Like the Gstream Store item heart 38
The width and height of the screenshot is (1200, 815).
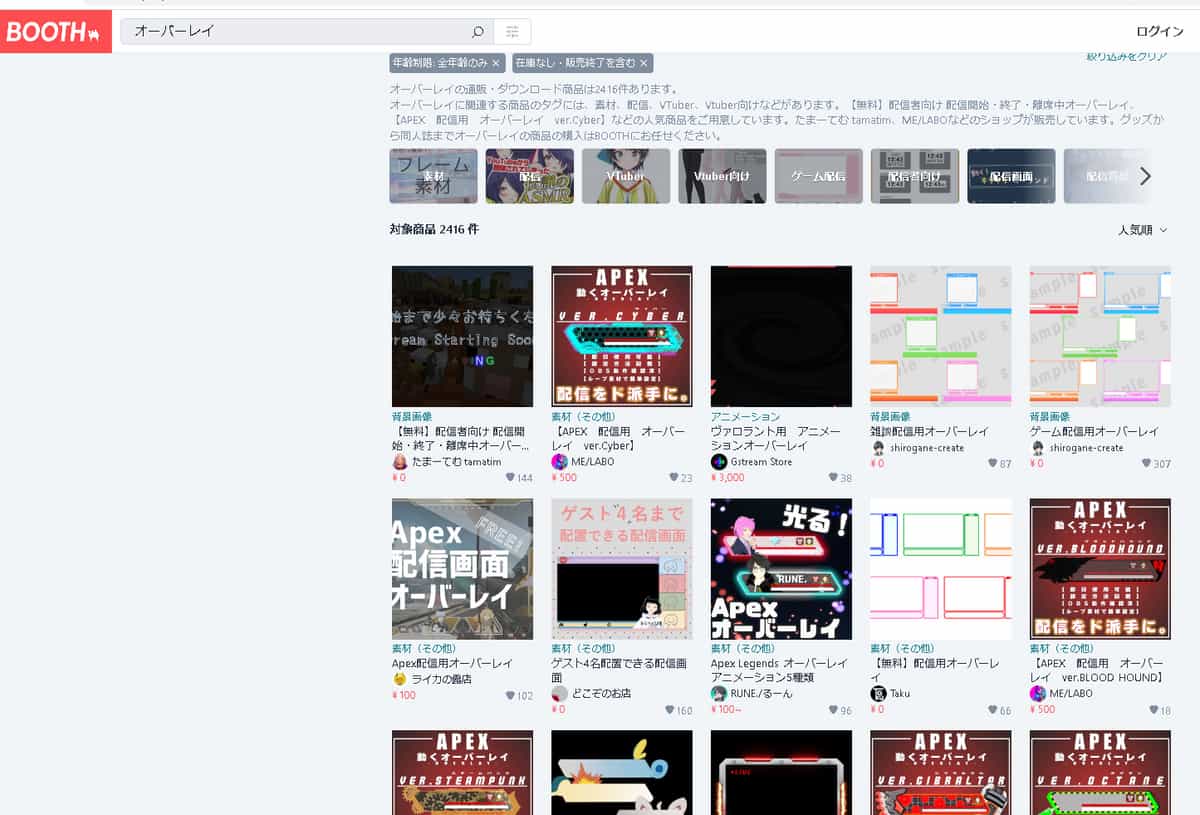coord(833,478)
